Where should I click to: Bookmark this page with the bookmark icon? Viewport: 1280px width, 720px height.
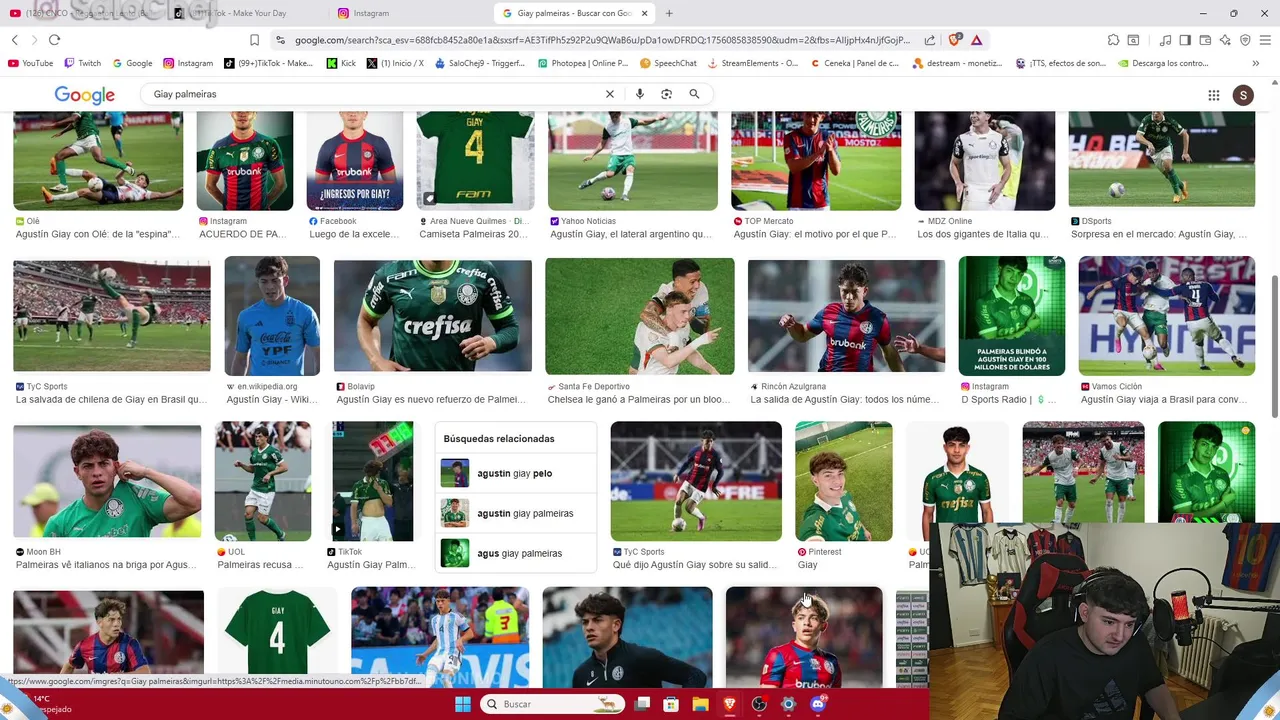tap(254, 40)
